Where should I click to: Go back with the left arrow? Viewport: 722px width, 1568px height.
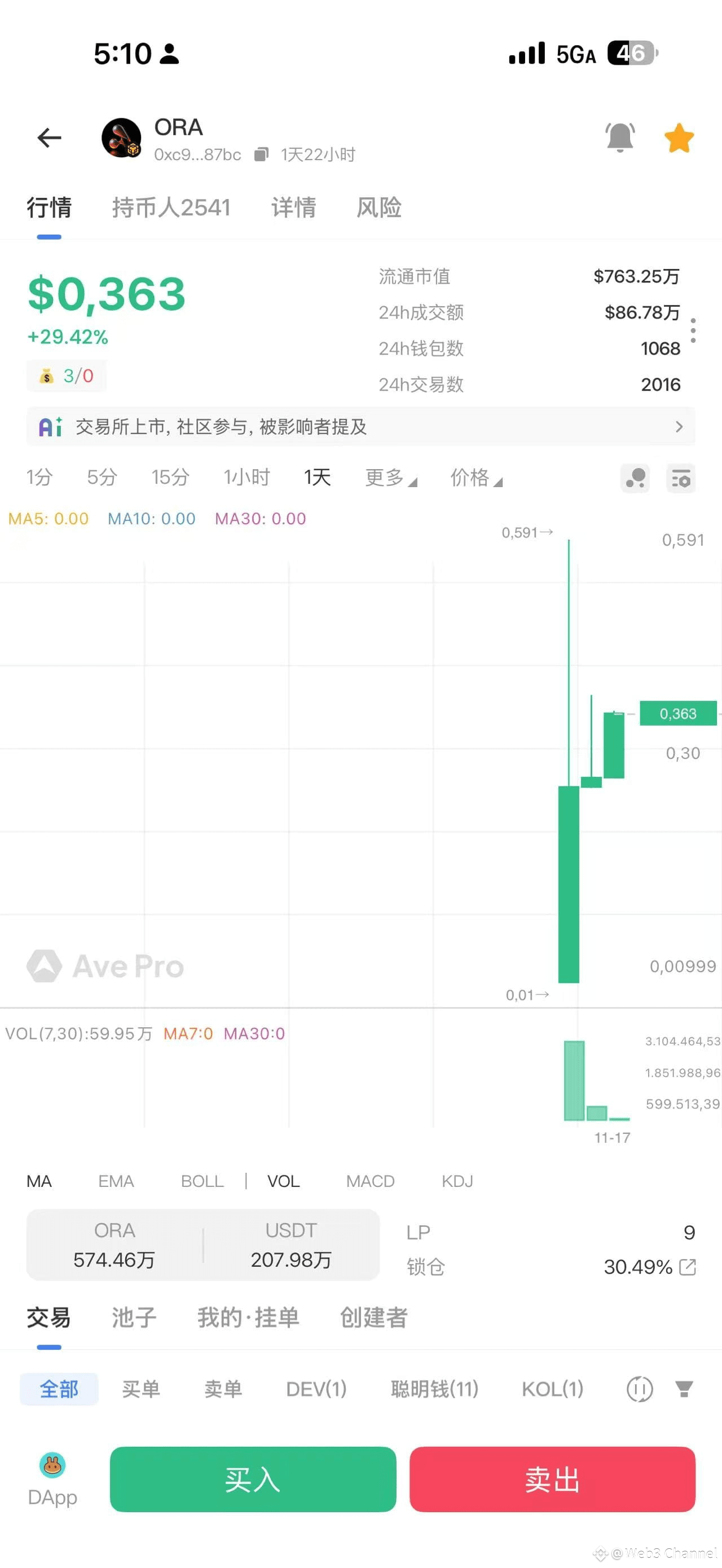[49, 138]
